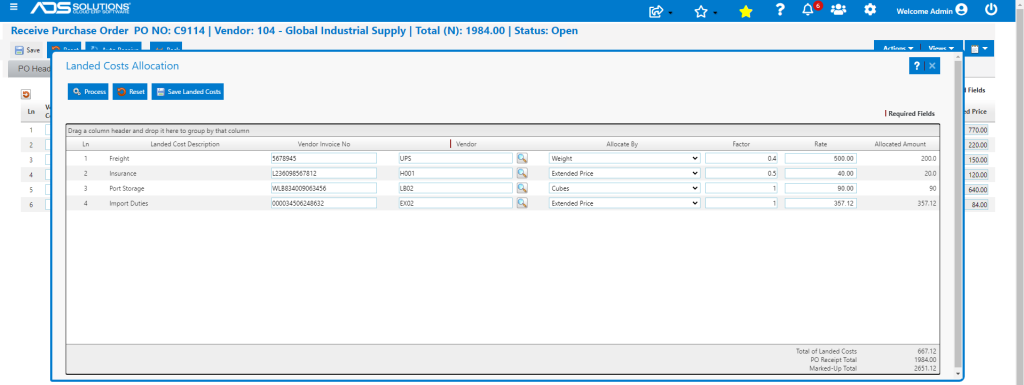This screenshot has width=1024, height=385.
Task: Click Reset in Landed Costs dialog
Action: click(x=131, y=92)
